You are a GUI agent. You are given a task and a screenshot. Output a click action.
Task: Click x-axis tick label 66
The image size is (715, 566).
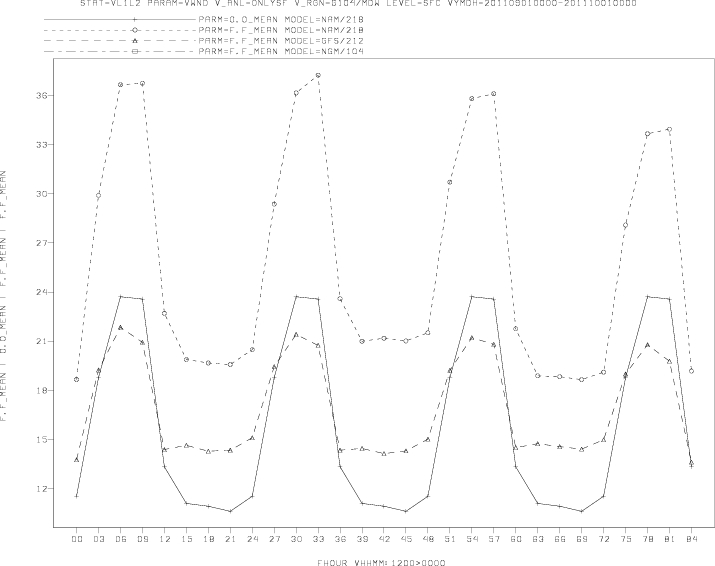pos(560,539)
